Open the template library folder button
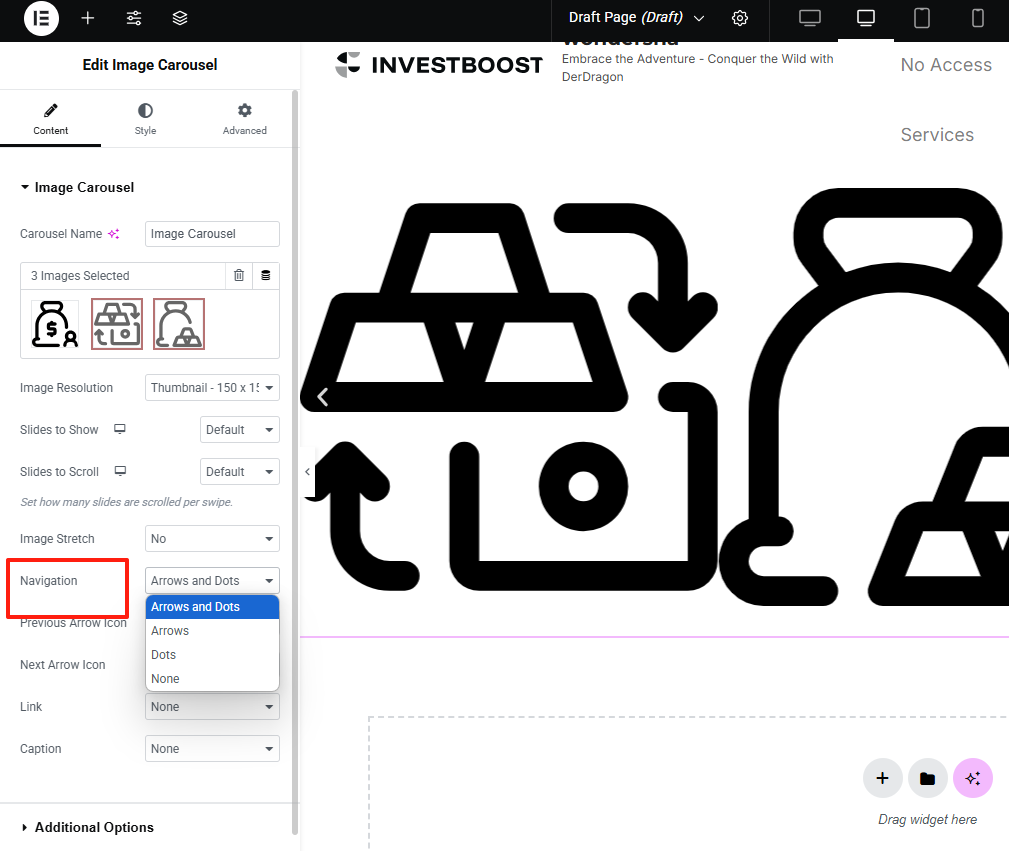Screen dimensions: 1009x851 pos(927,778)
